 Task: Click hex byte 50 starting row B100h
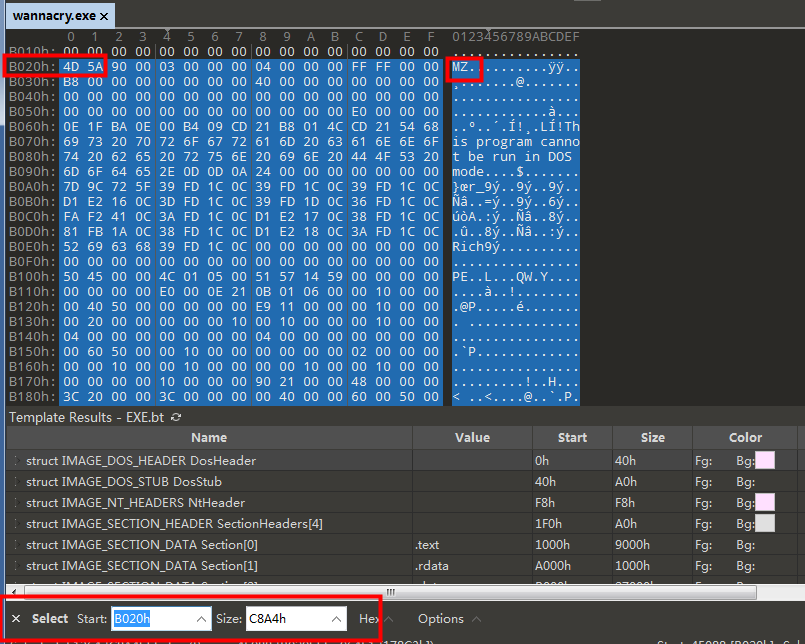tap(71, 277)
